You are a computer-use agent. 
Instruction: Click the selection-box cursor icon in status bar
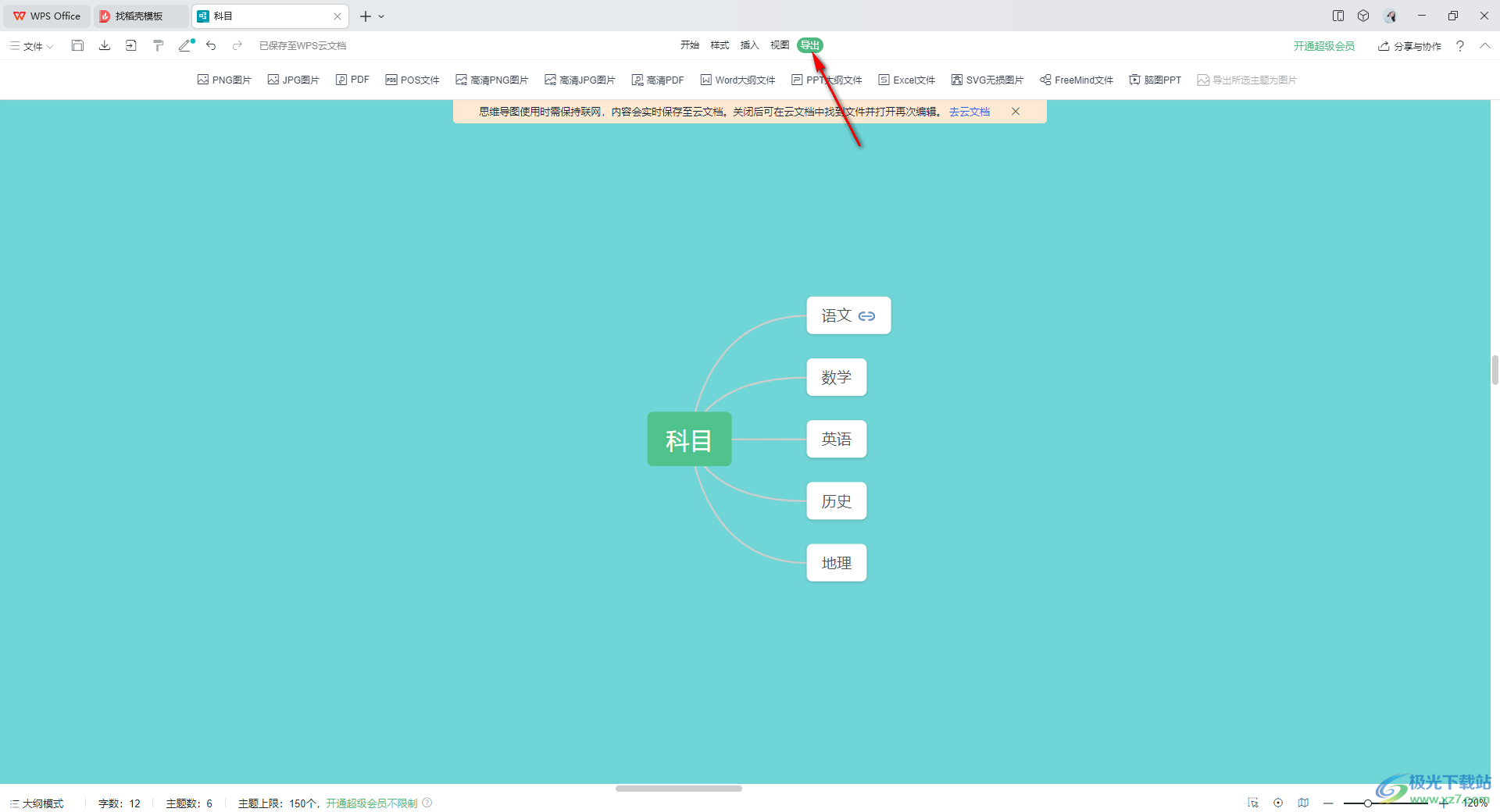pyautogui.click(x=1253, y=803)
